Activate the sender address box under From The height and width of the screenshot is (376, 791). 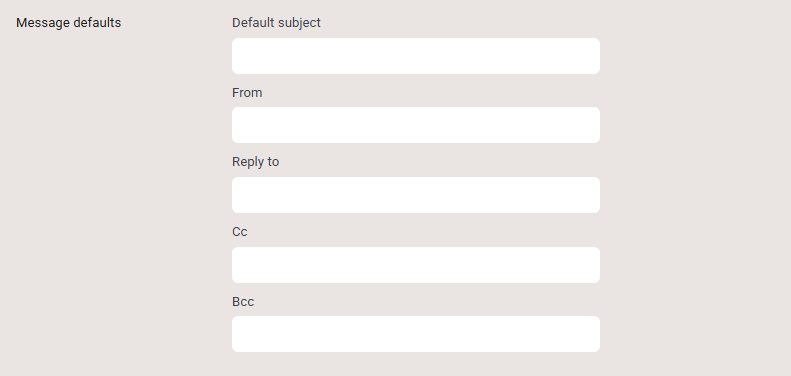[x=416, y=125]
